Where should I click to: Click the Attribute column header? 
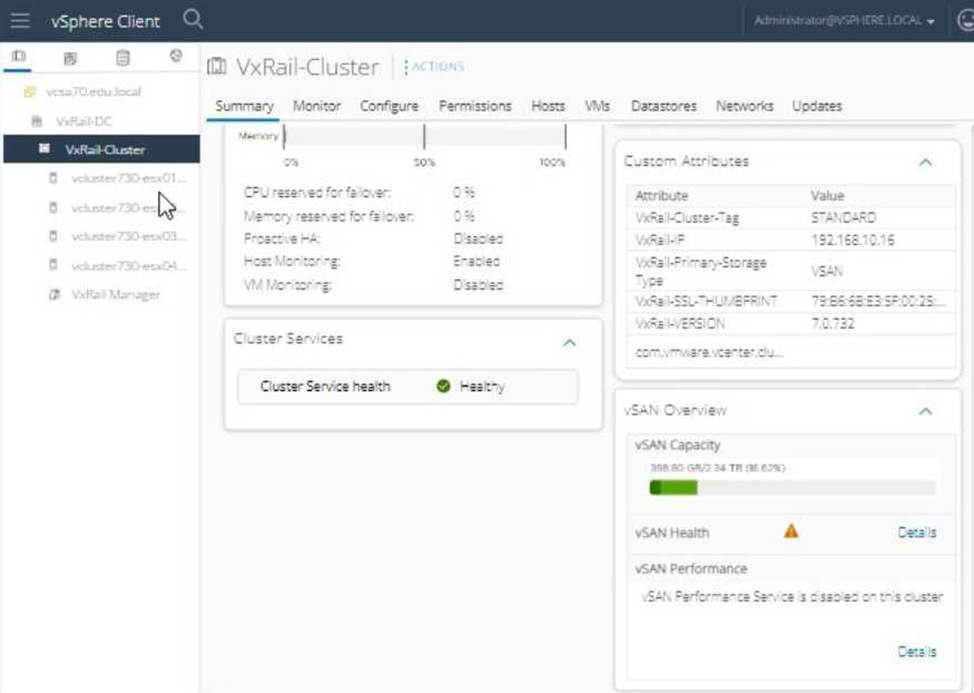click(662, 196)
